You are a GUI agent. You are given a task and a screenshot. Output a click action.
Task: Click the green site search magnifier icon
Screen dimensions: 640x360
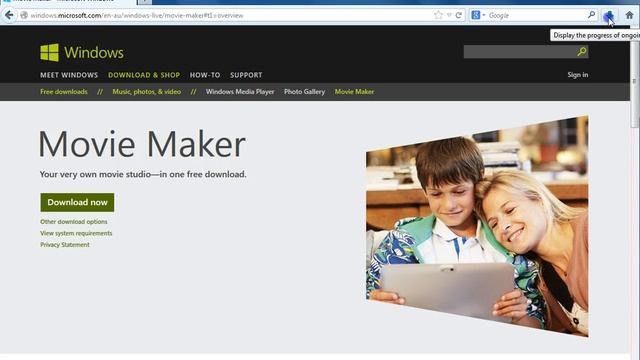click(582, 51)
